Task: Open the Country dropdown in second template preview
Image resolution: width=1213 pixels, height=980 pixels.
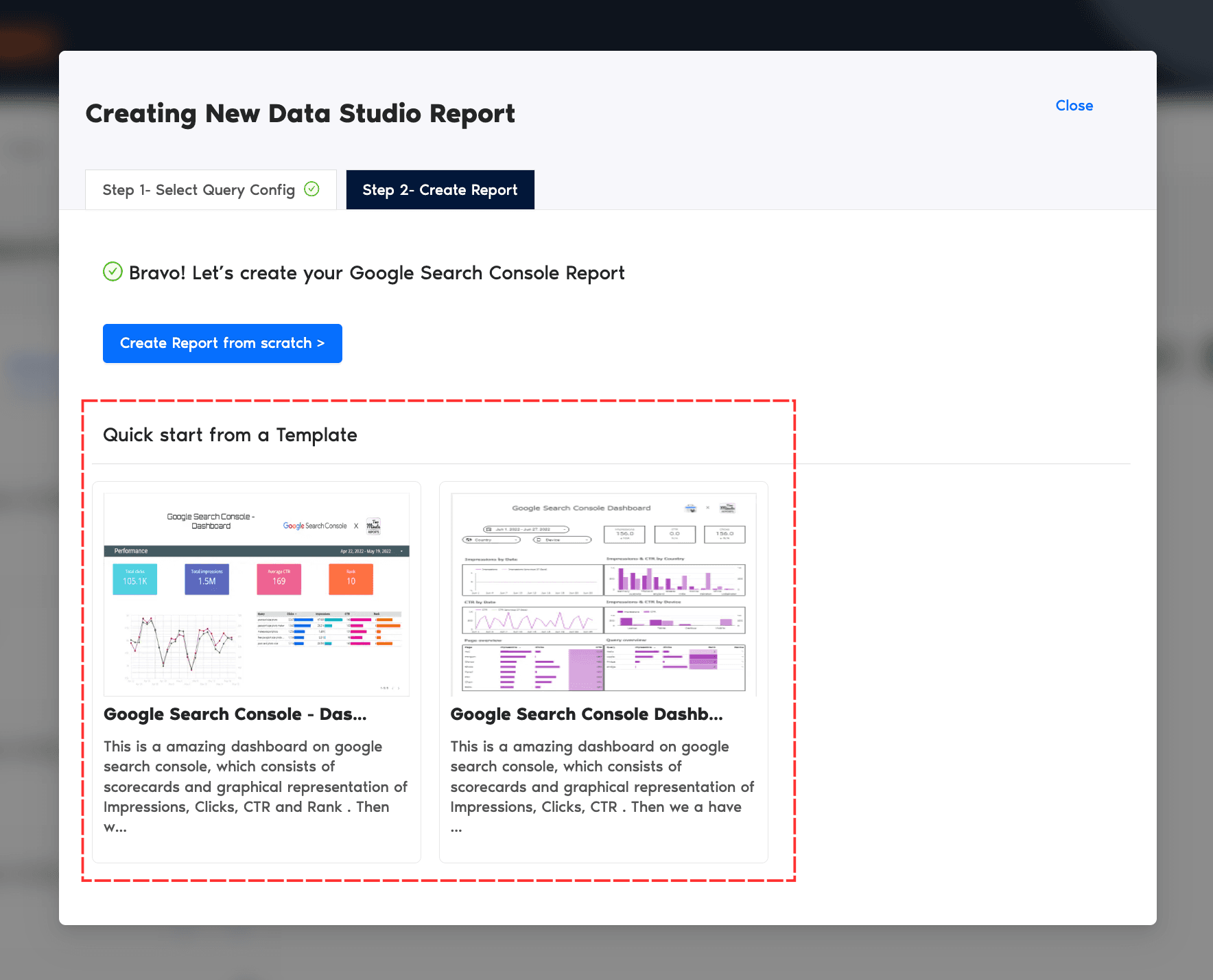Action: 491,539
